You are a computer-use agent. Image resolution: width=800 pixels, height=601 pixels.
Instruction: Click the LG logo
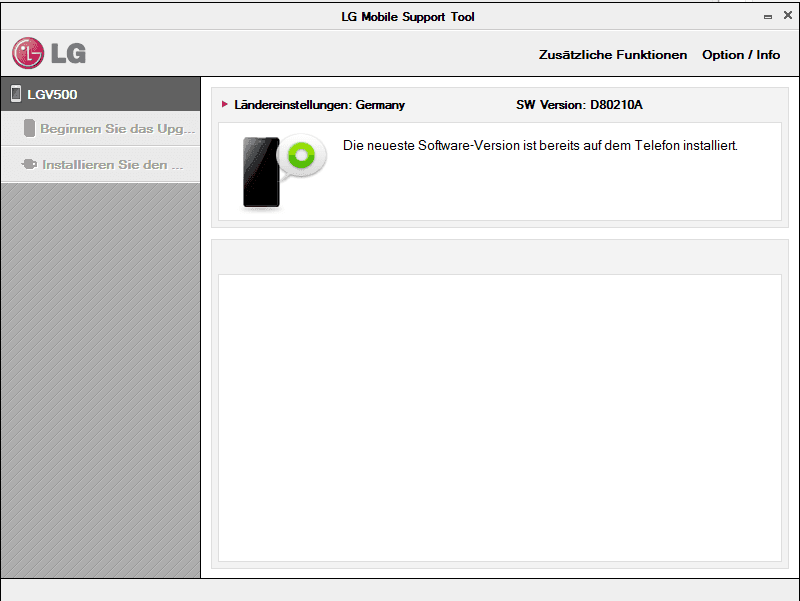click(x=49, y=53)
